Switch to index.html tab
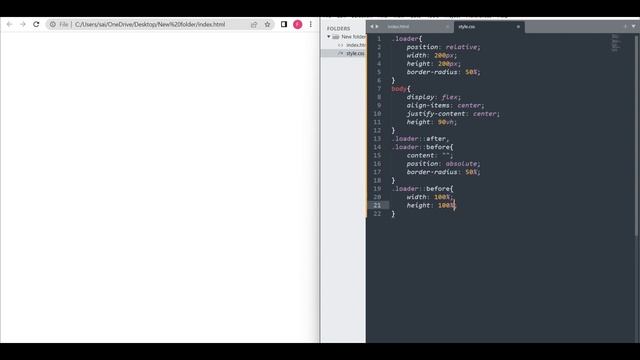The width and height of the screenshot is (640, 360). click(x=398, y=27)
